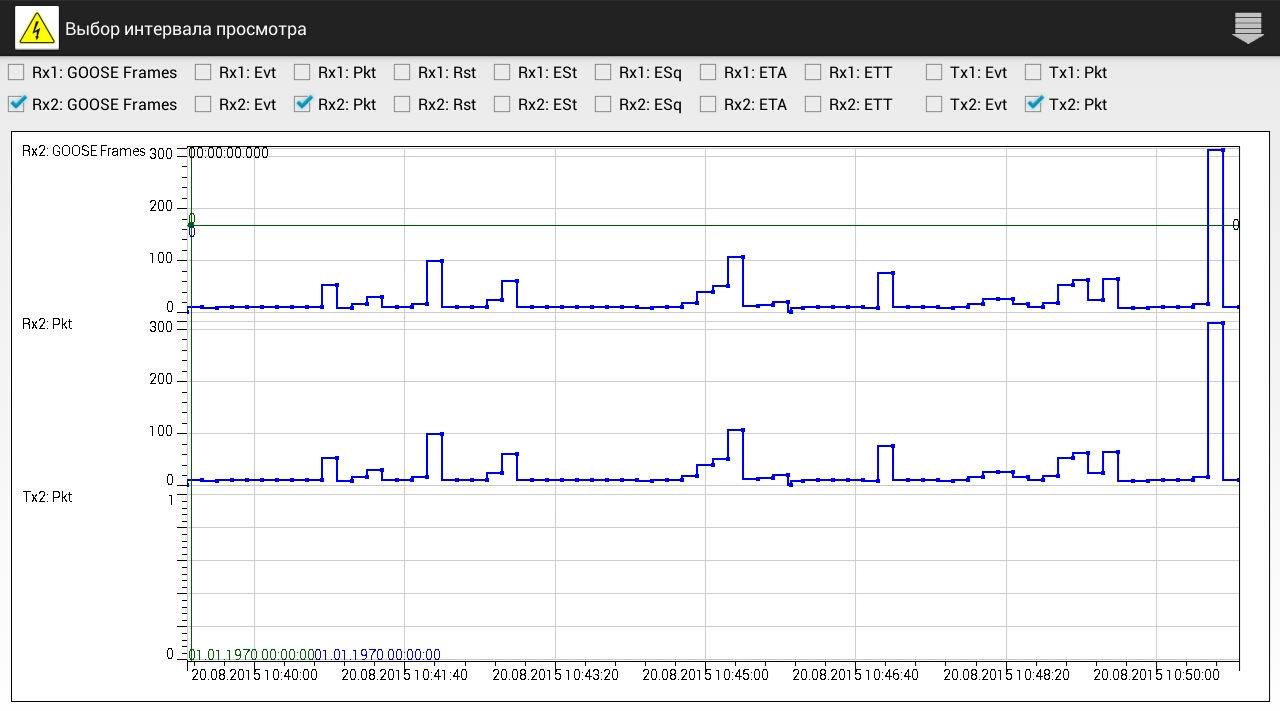This screenshot has height=711, width=1280.
Task: Select the Rx1: ESt checkbox
Action: coord(502,72)
